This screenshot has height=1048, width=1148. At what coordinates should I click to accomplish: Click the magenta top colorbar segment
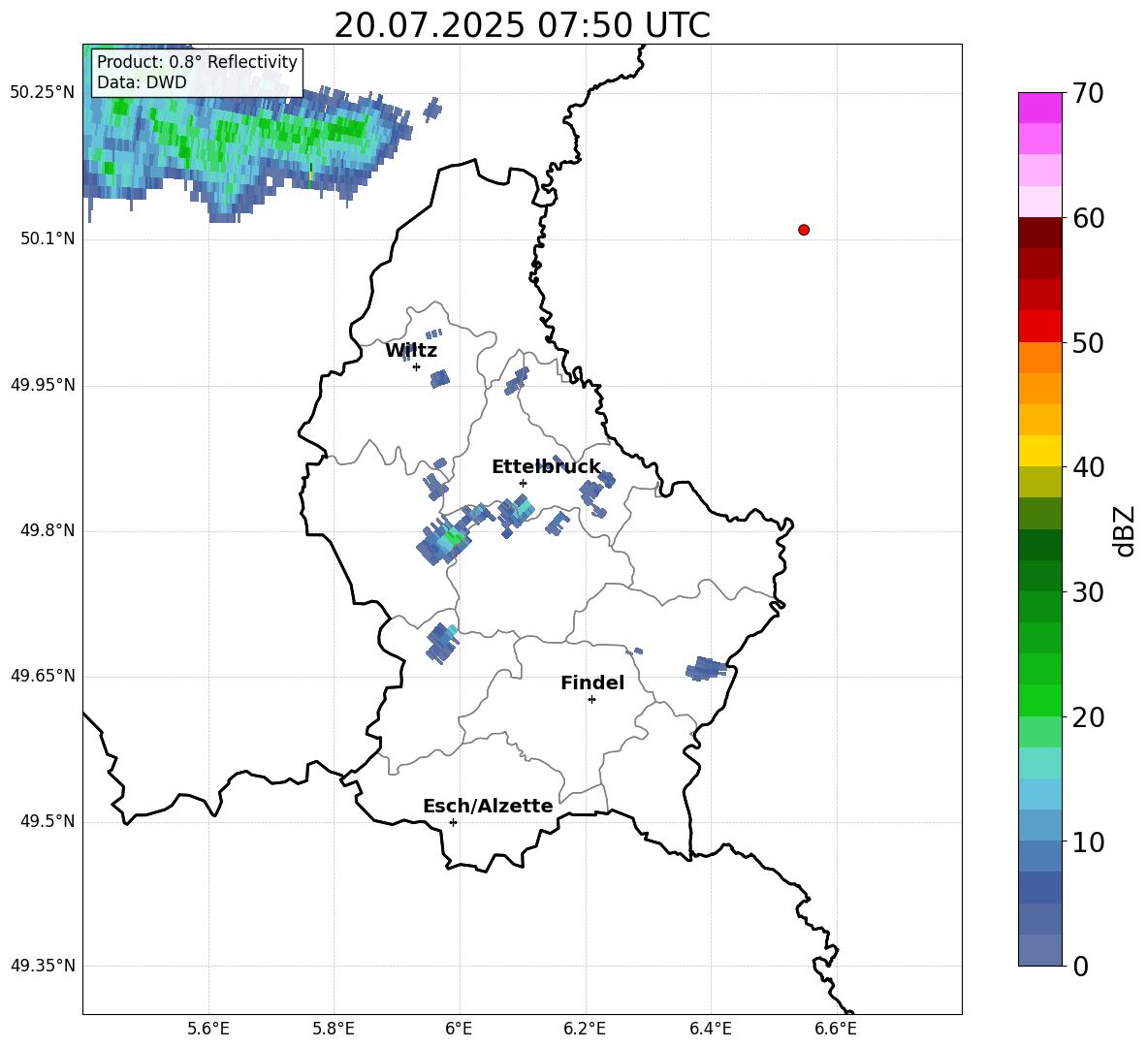(x=1040, y=109)
